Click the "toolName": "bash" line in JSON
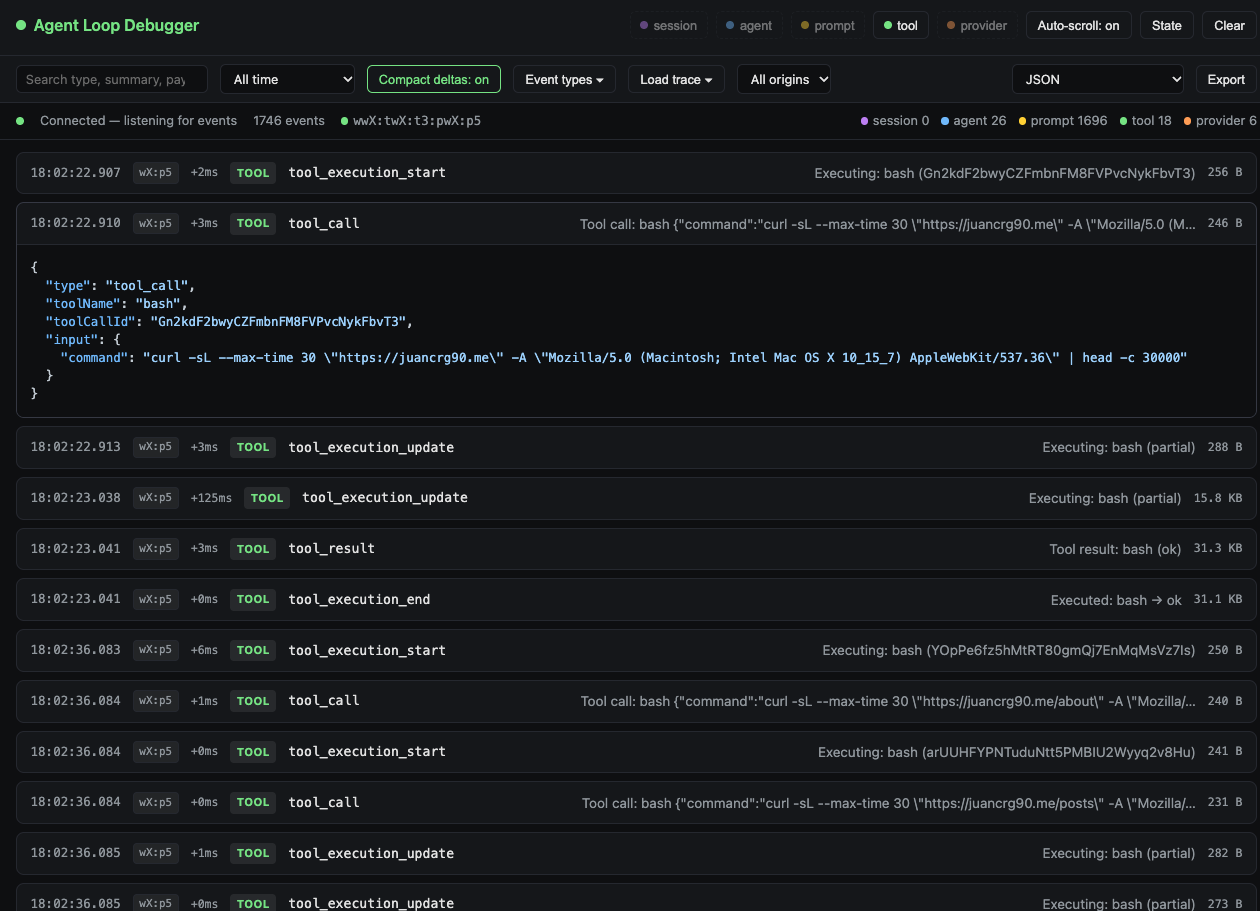 tap(116, 304)
